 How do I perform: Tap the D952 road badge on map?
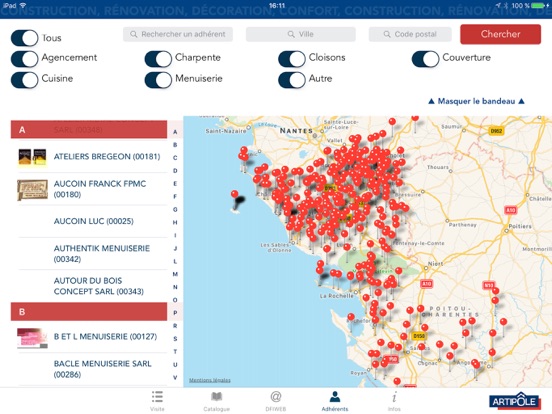click(x=496, y=131)
